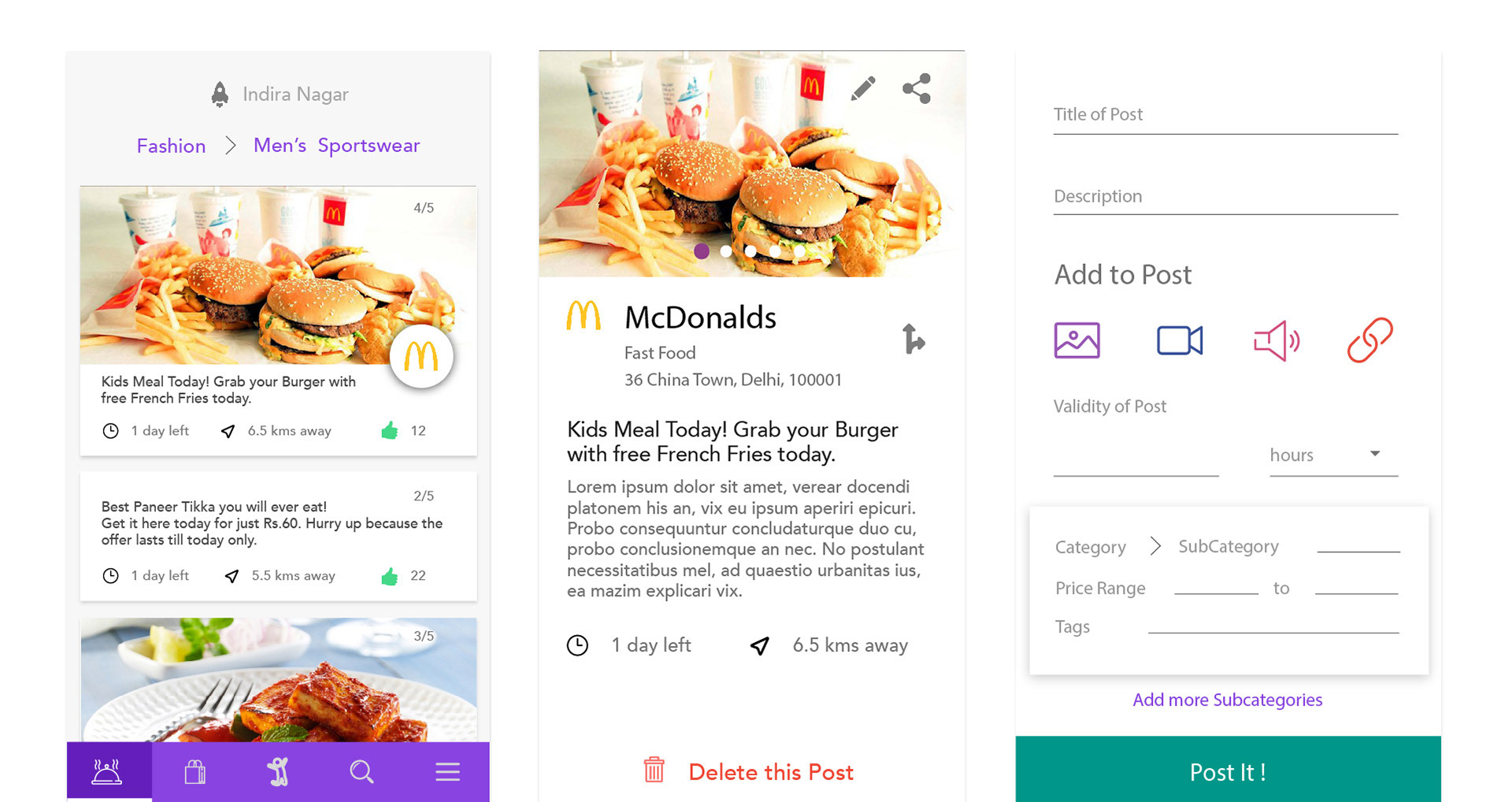This screenshot has height=802, width=1512.
Task: Select the first purple carousel dot
Action: [702, 251]
